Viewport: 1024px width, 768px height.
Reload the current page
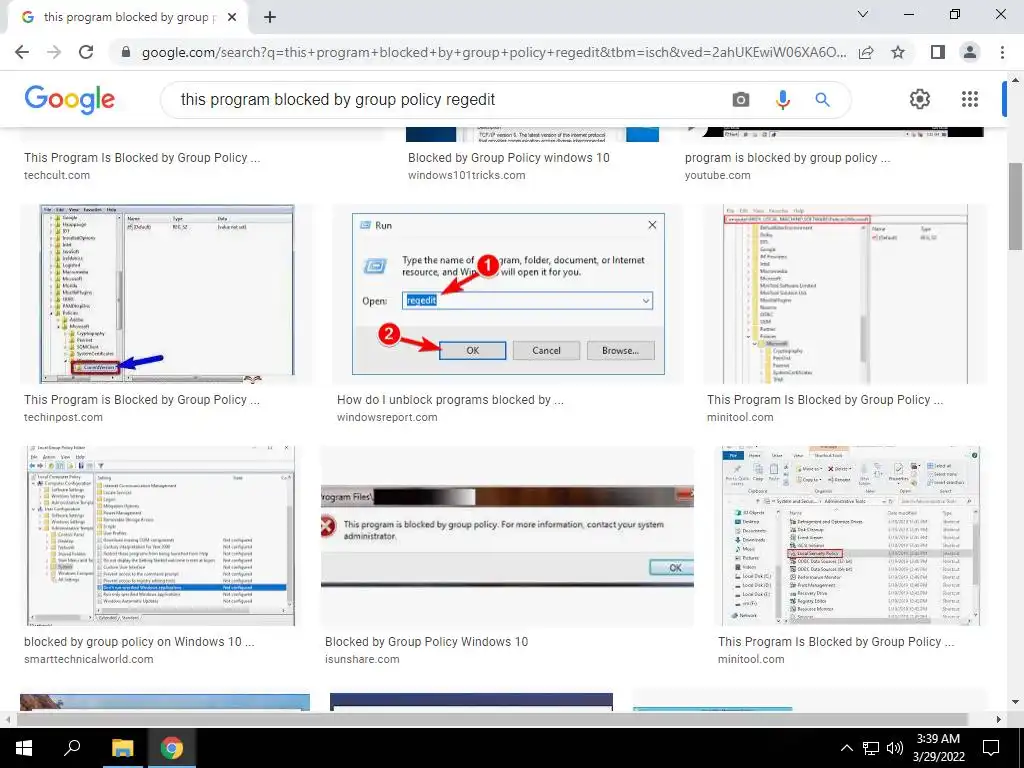pyautogui.click(x=86, y=52)
